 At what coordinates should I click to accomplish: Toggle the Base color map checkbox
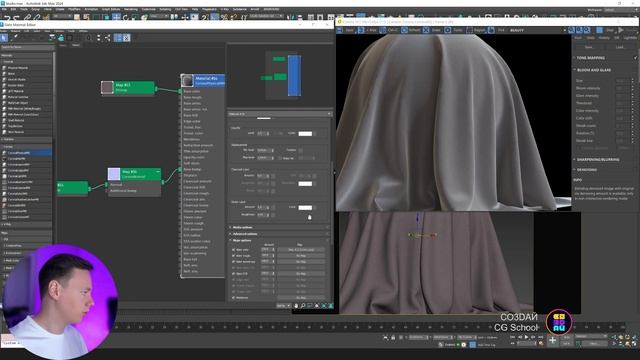(233, 249)
